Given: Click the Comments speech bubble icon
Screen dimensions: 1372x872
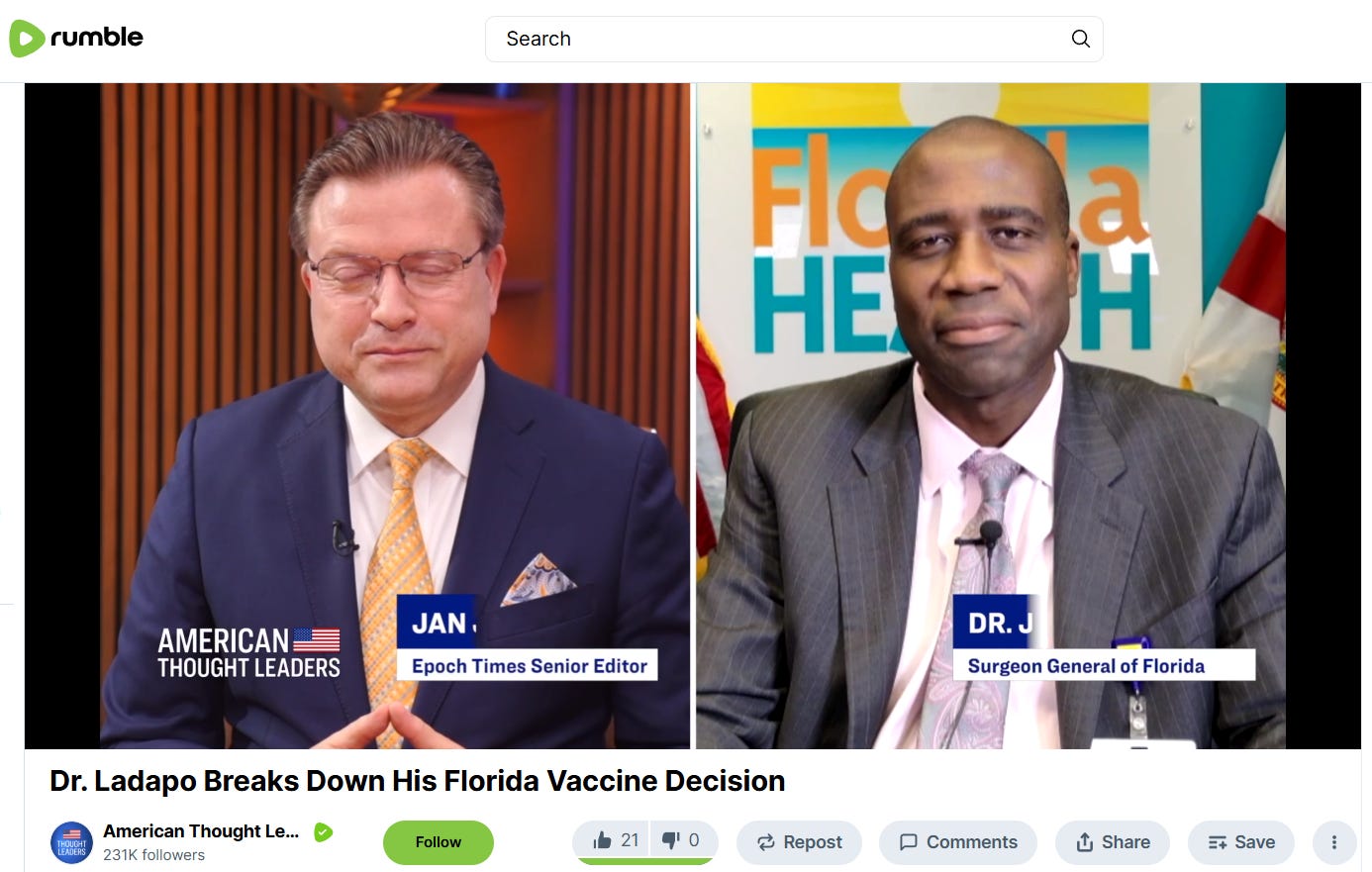Looking at the screenshot, I should (908, 842).
